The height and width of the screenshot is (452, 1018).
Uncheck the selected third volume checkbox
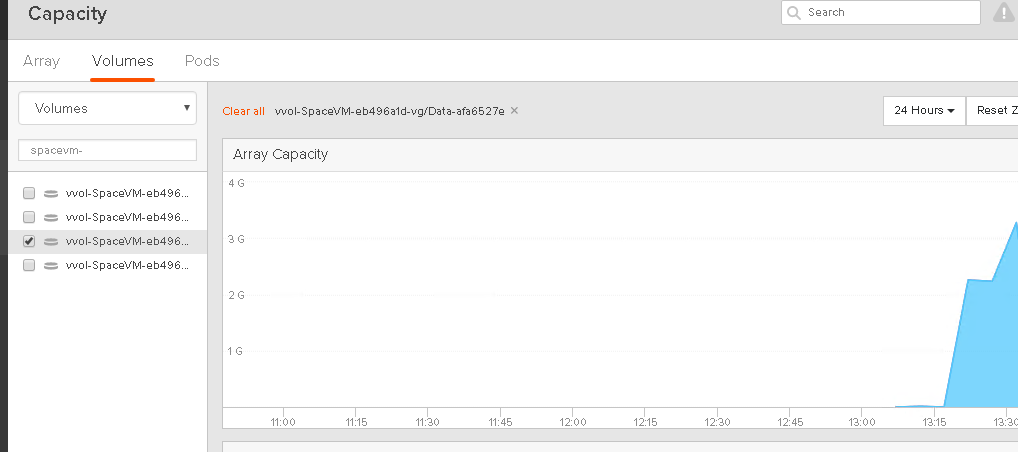29,241
